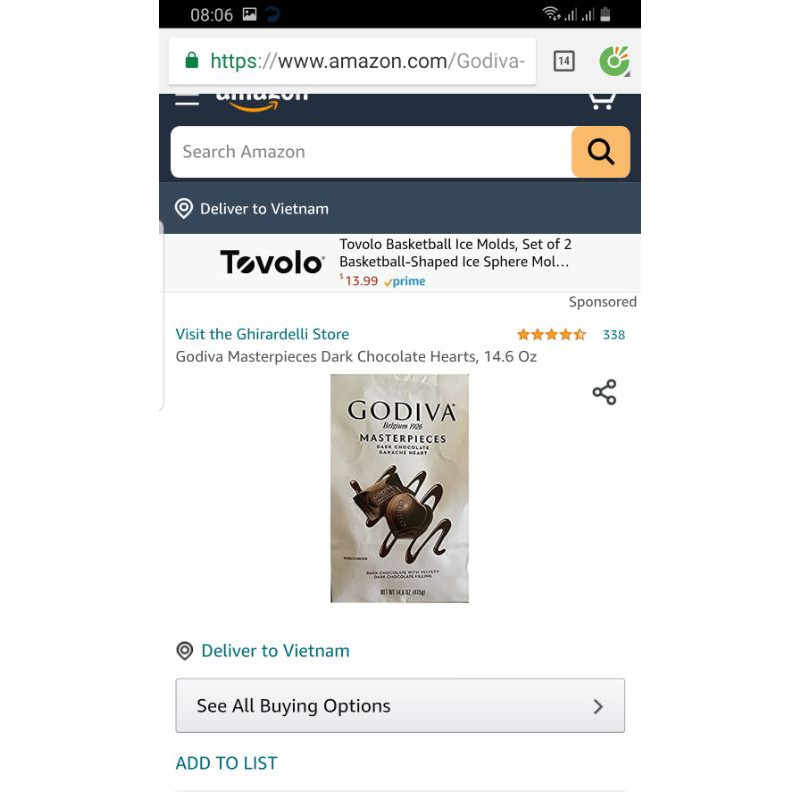
Task: Share this product via share icon
Action: (x=604, y=392)
